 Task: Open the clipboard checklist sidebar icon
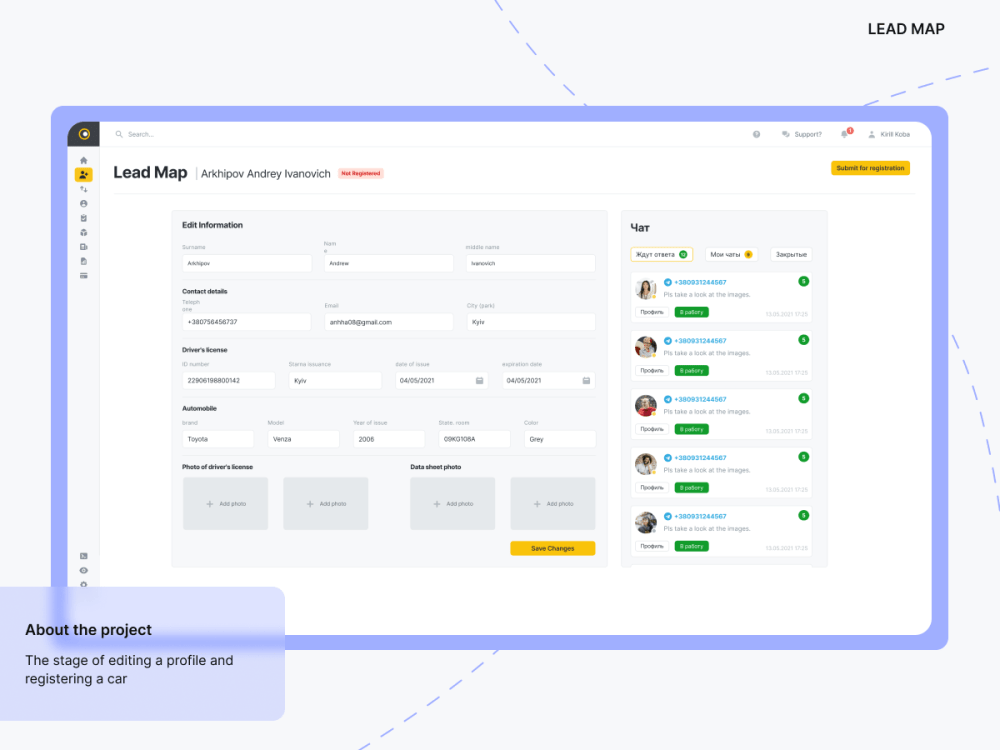84,218
